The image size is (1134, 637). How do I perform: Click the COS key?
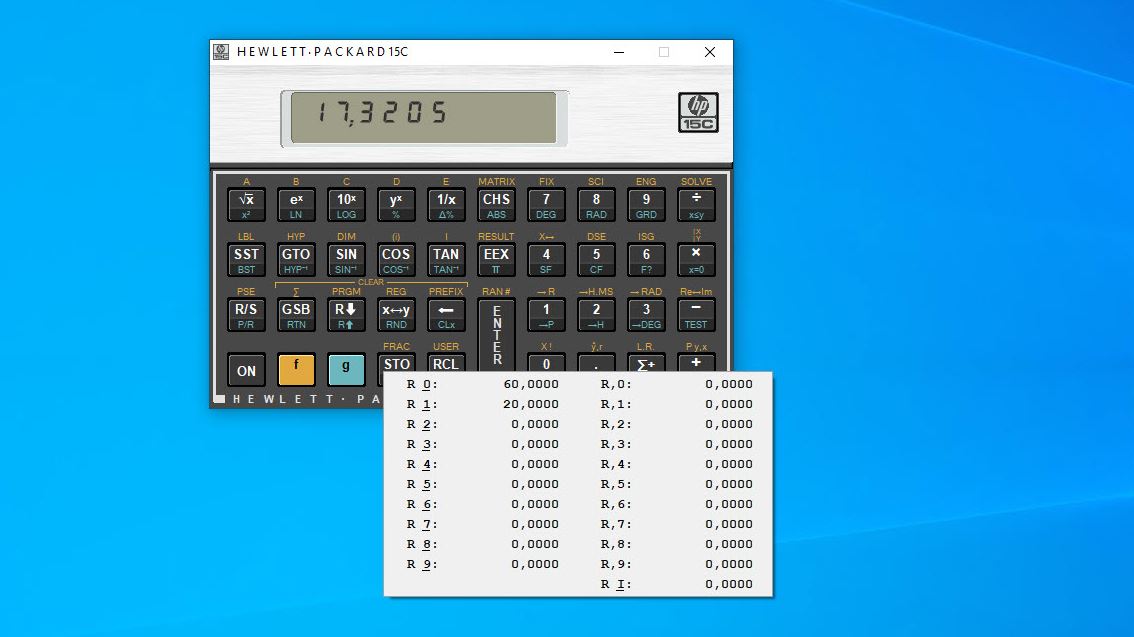[x=396, y=260]
